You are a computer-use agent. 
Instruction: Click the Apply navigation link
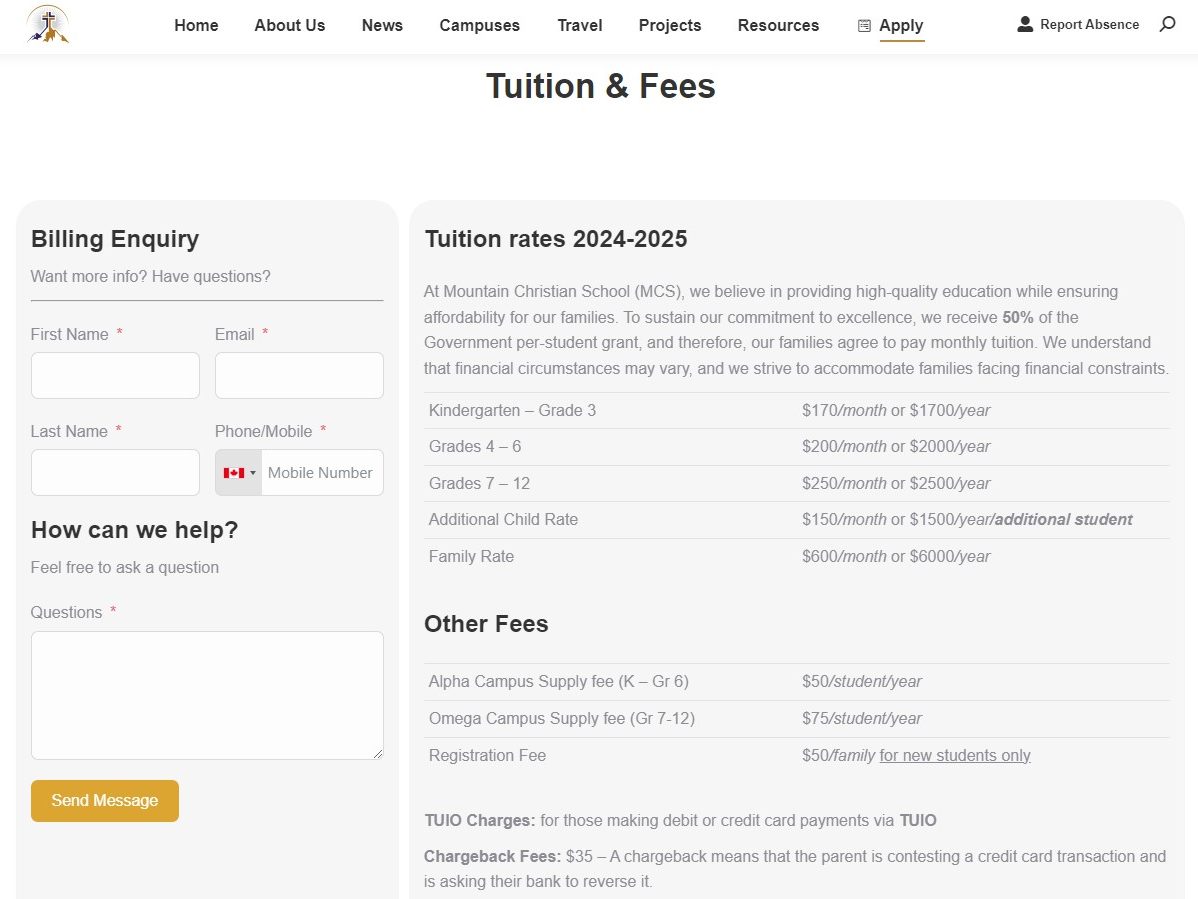click(x=901, y=25)
